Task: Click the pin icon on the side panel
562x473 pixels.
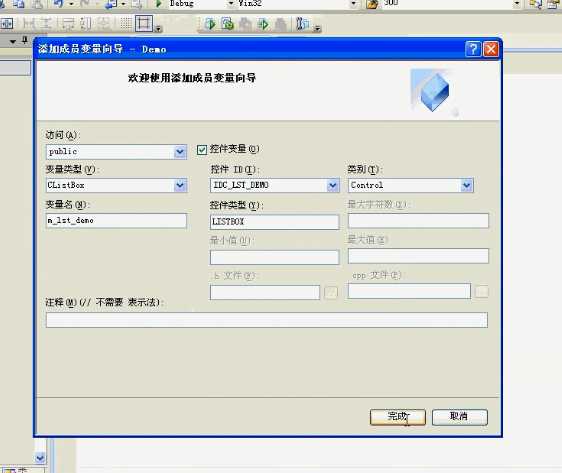Action: point(25,40)
